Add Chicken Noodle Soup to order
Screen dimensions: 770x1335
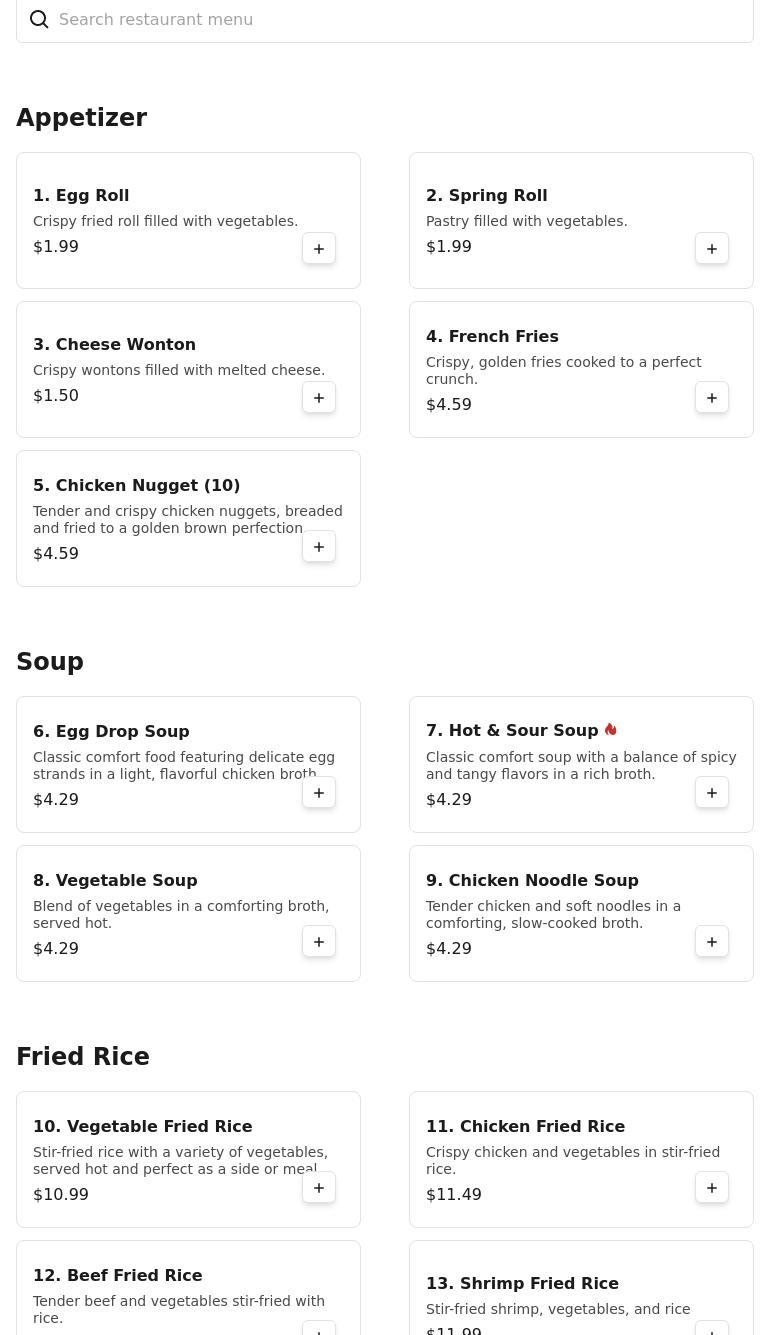(712, 942)
